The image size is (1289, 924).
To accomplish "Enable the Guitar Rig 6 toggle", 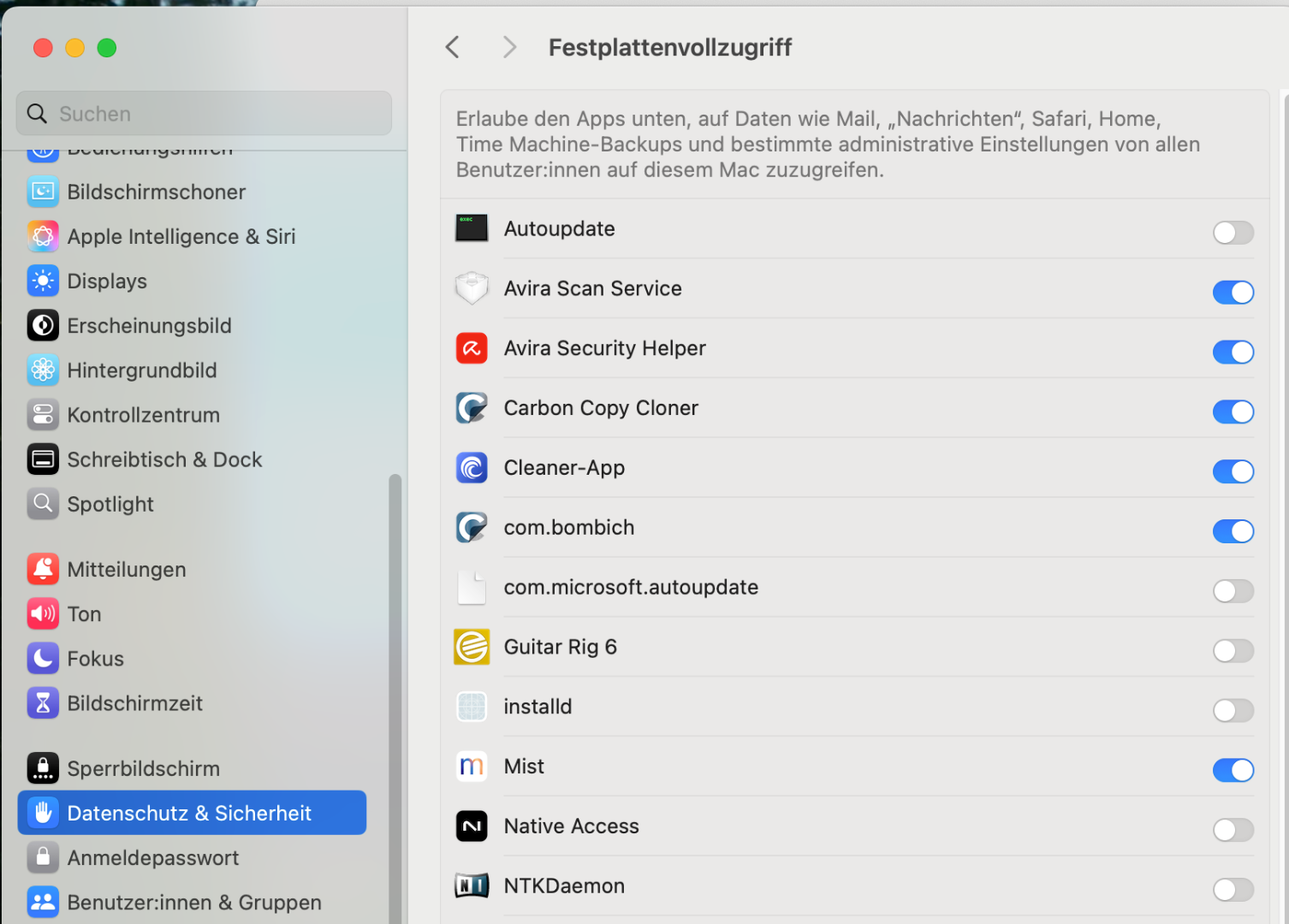I will (x=1233, y=651).
